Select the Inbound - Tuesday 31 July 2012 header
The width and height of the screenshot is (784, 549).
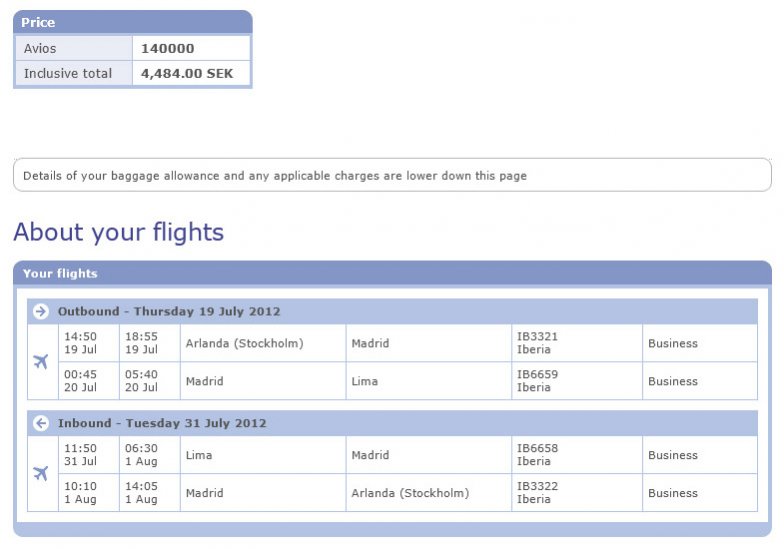click(x=162, y=424)
